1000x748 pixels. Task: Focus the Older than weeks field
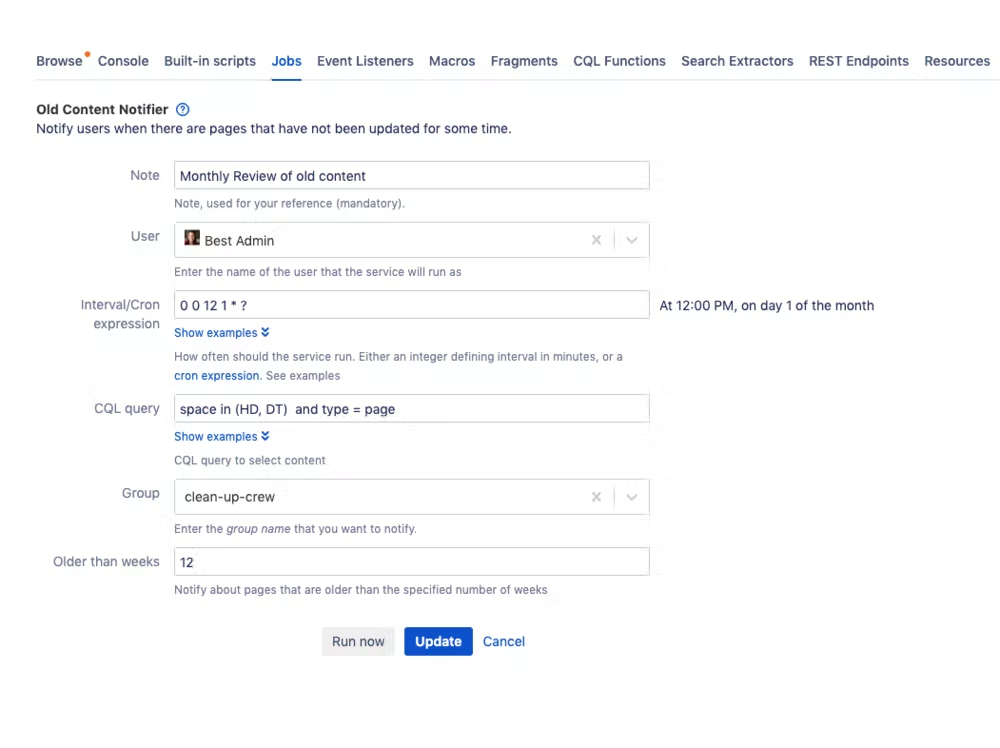coord(411,562)
